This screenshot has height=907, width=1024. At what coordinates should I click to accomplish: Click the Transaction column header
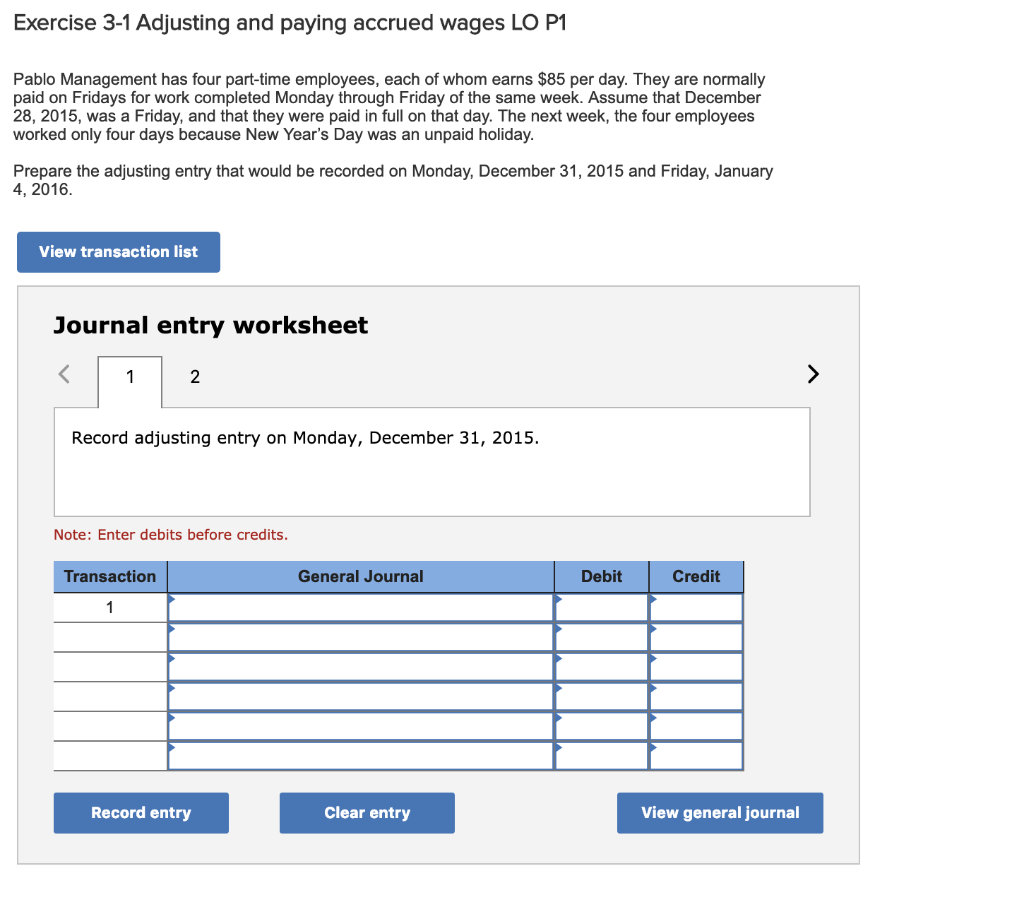tap(110, 577)
